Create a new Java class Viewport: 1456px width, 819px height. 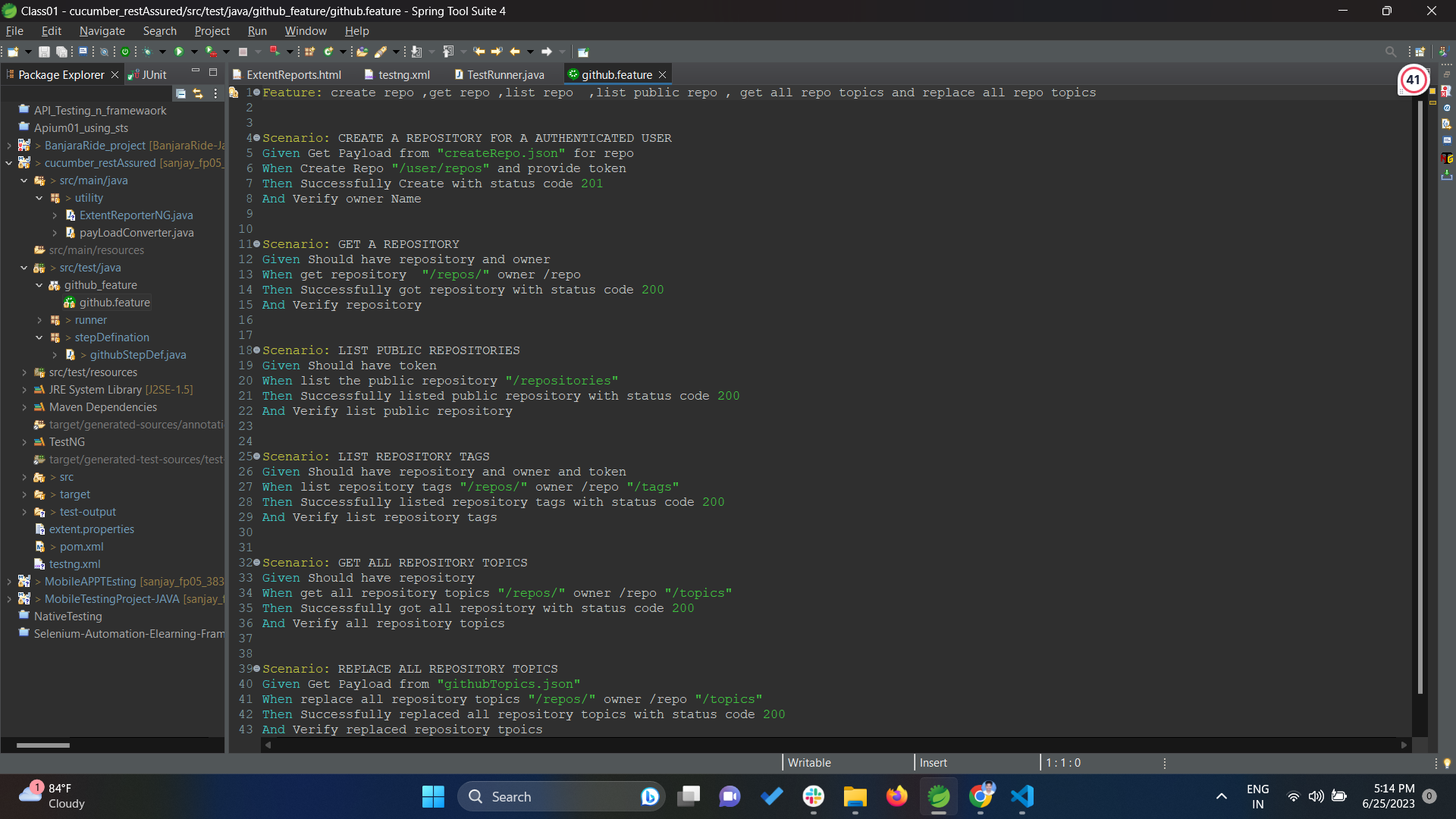[x=328, y=52]
